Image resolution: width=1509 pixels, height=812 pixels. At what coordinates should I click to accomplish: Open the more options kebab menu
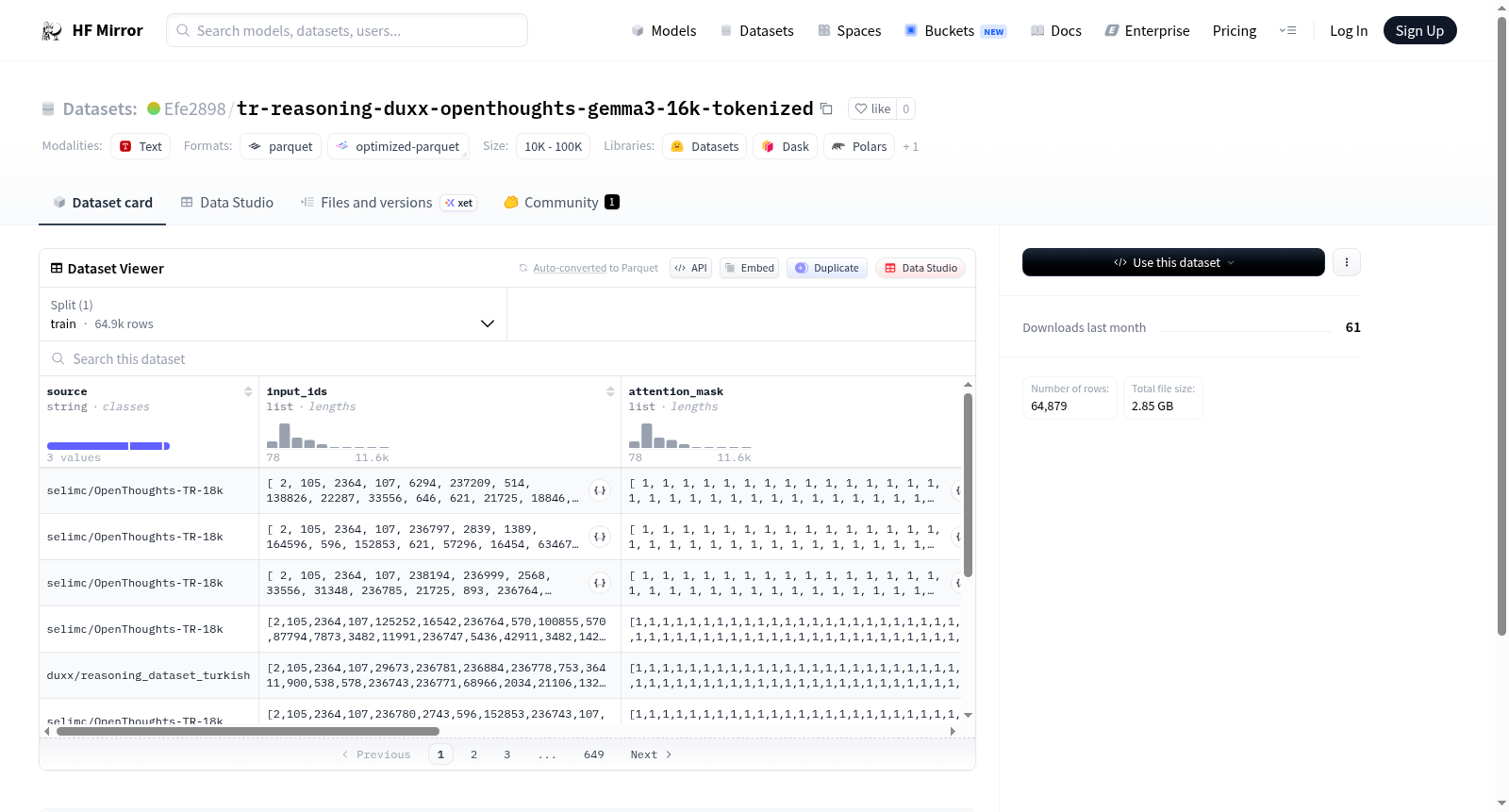pyautogui.click(x=1347, y=262)
